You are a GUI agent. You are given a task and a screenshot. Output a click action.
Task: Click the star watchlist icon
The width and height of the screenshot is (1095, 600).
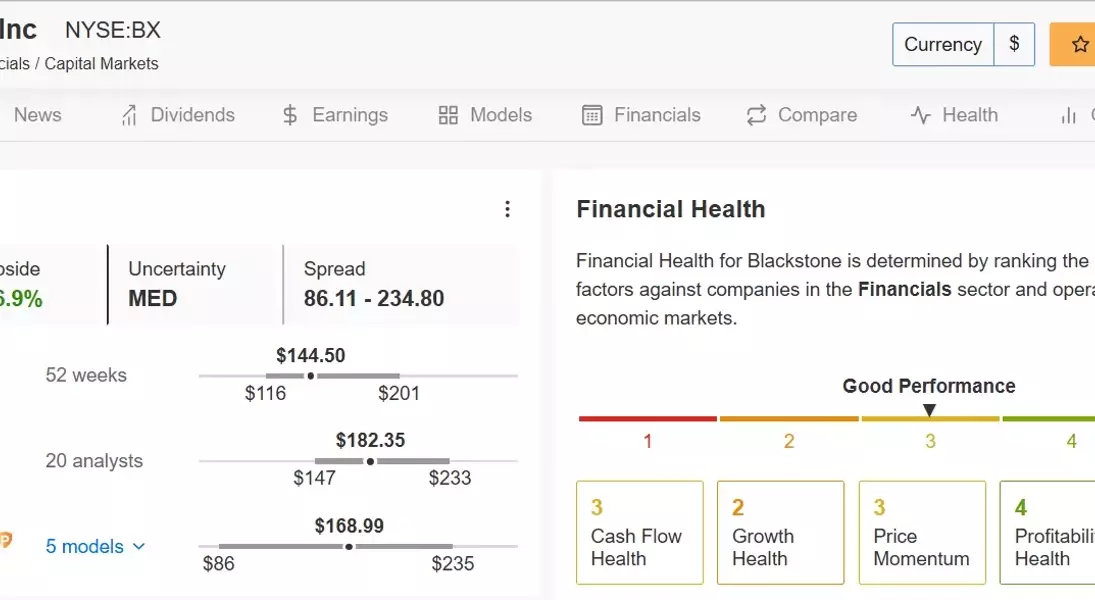click(x=1080, y=44)
